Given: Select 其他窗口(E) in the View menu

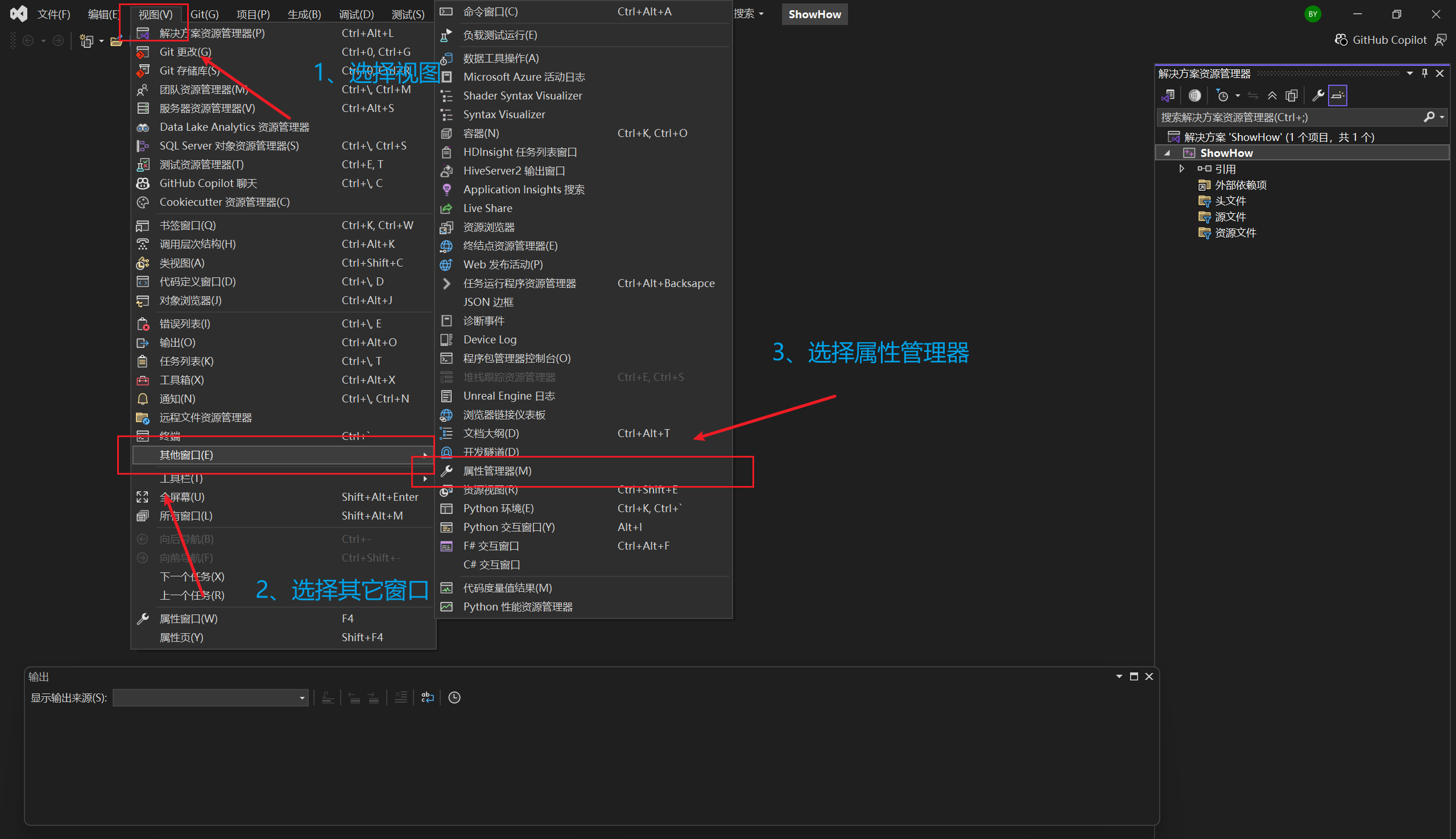Looking at the screenshot, I should (x=283, y=455).
